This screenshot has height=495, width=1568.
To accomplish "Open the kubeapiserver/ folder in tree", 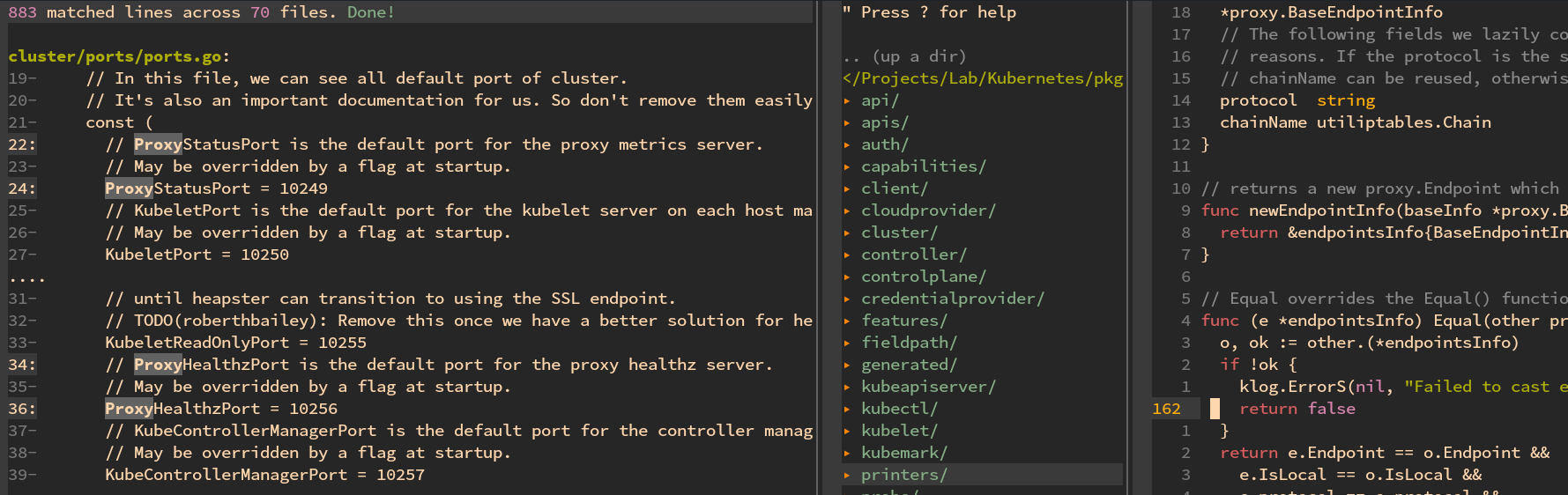I will (928, 387).
